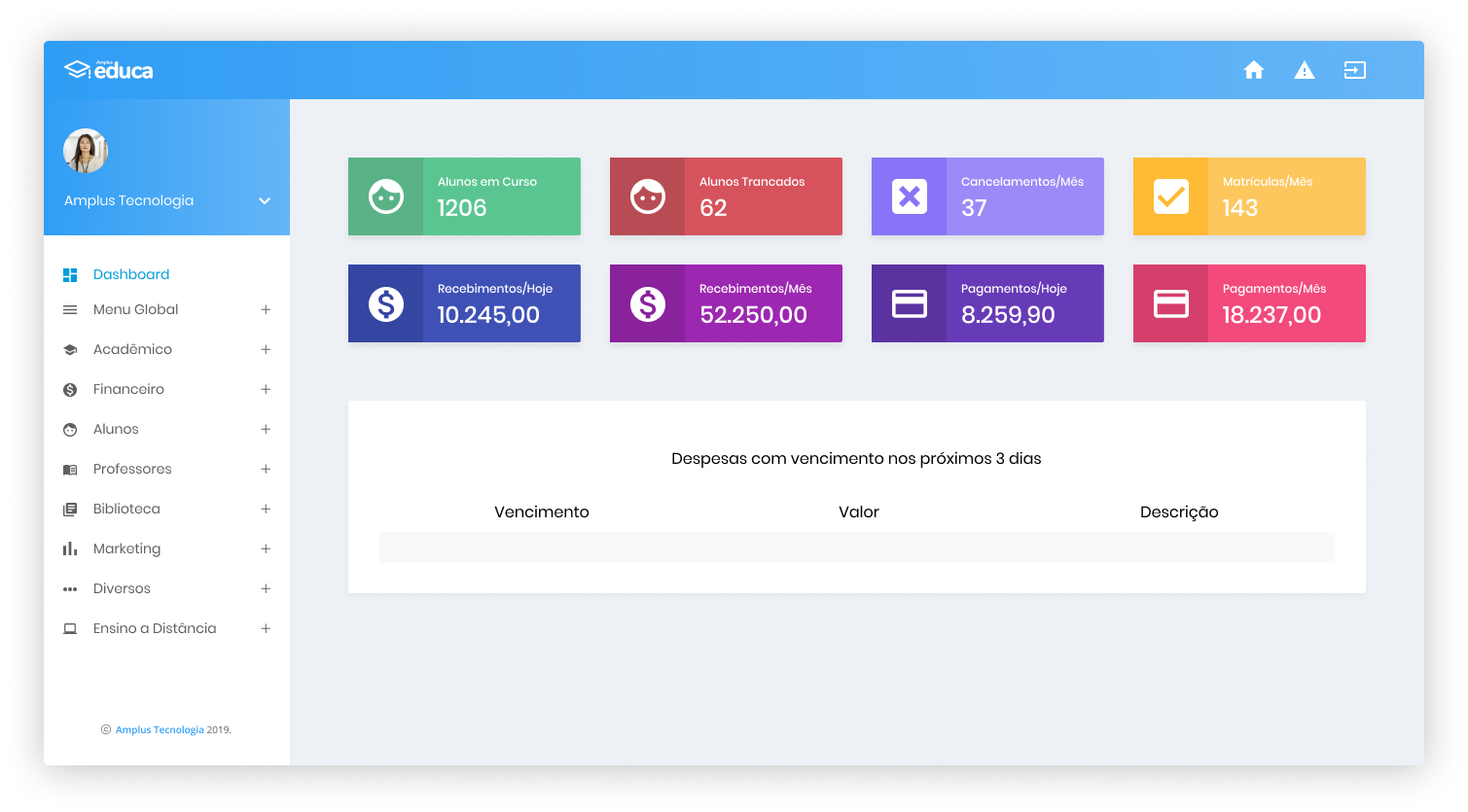This screenshot has width=1468, height=812.
Task: Click the Menu Global hamburger icon
Action: coord(70,310)
